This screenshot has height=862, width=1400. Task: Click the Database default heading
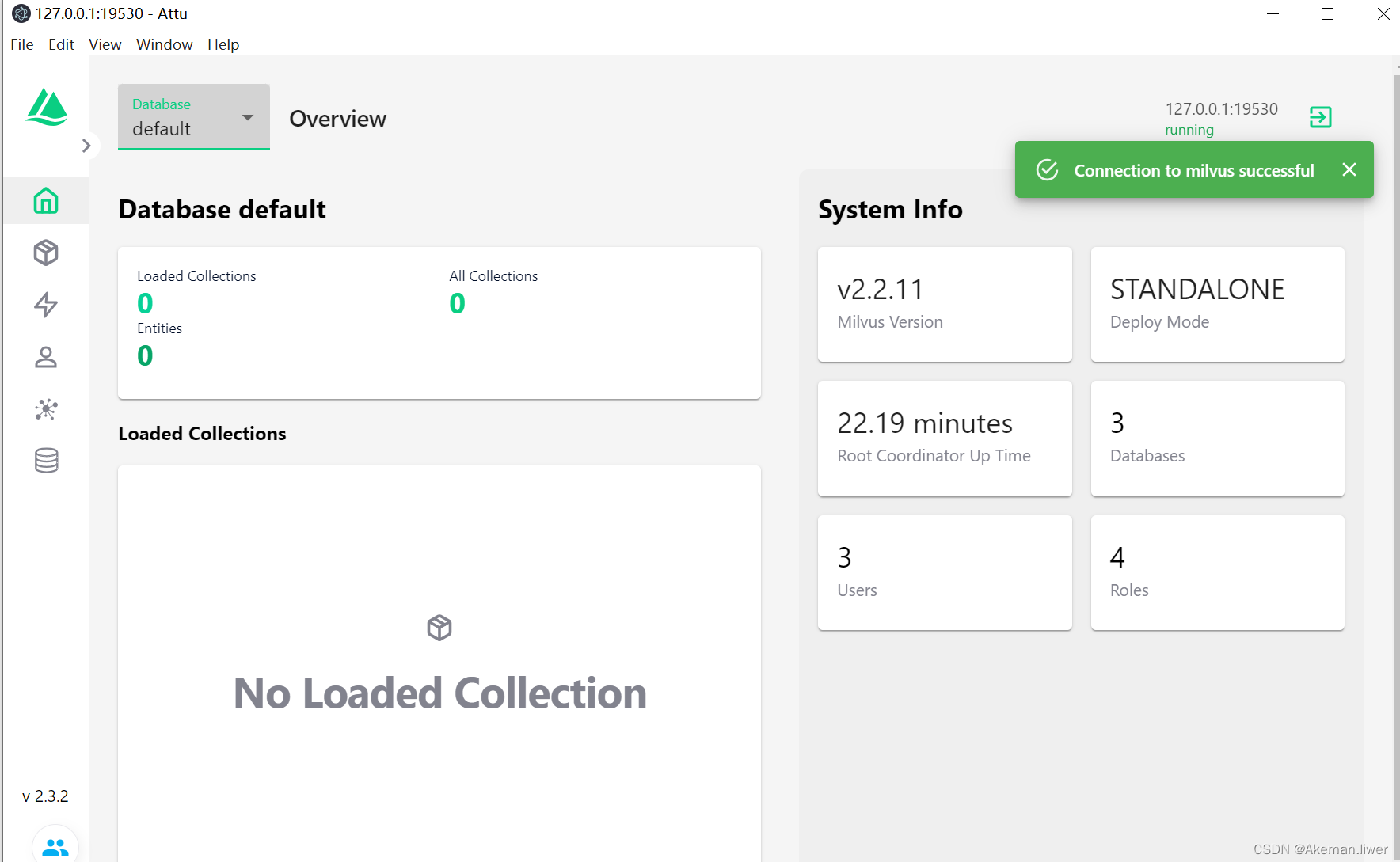click(x=222, y=210)
